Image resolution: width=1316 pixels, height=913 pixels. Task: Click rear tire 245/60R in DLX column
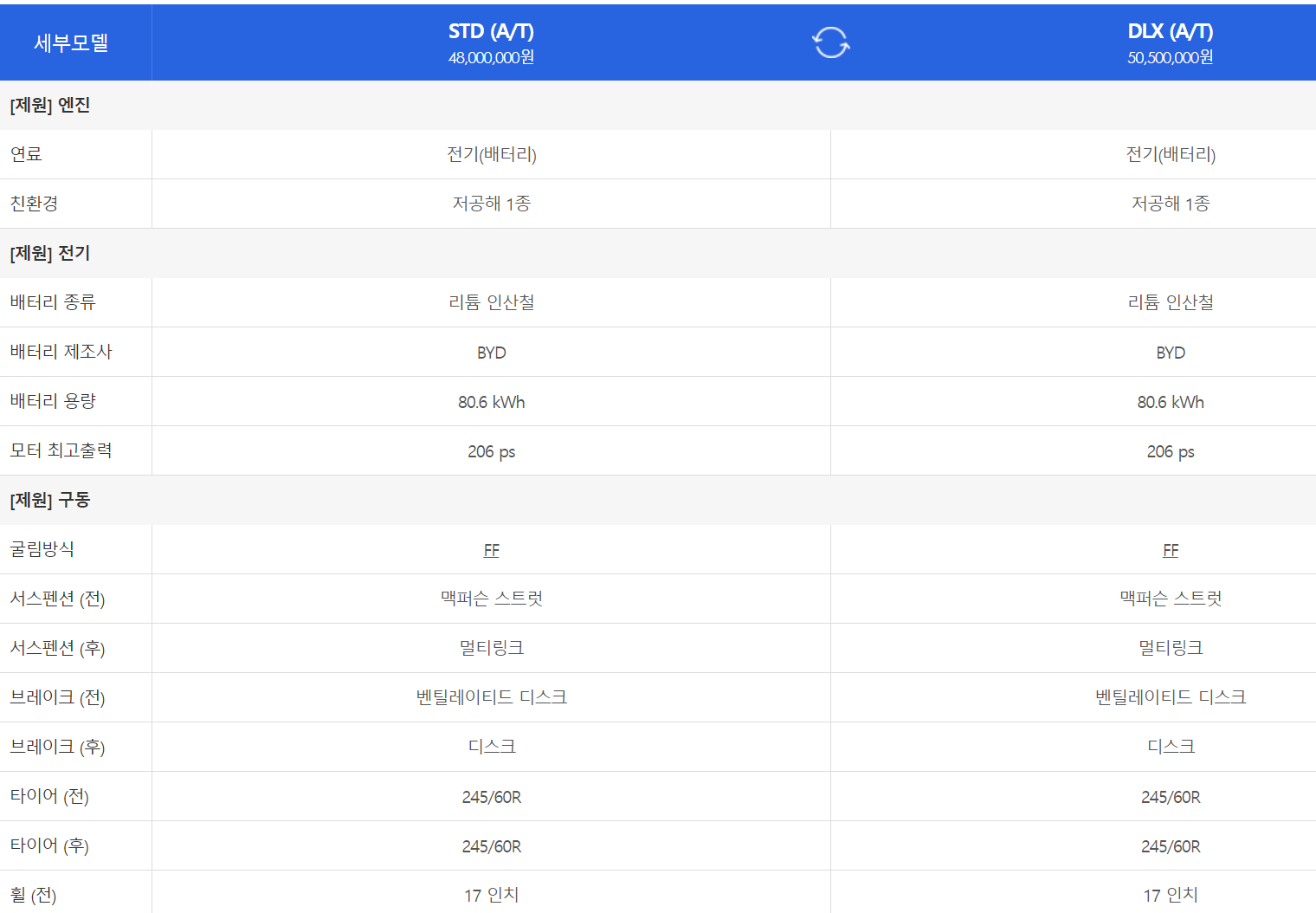pos(1171,846)
